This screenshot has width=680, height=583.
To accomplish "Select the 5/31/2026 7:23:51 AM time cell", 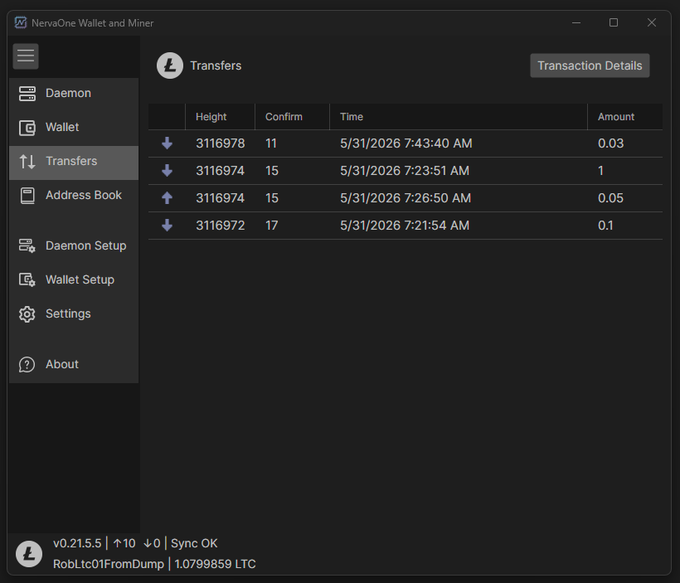I will tap(405, 170).
